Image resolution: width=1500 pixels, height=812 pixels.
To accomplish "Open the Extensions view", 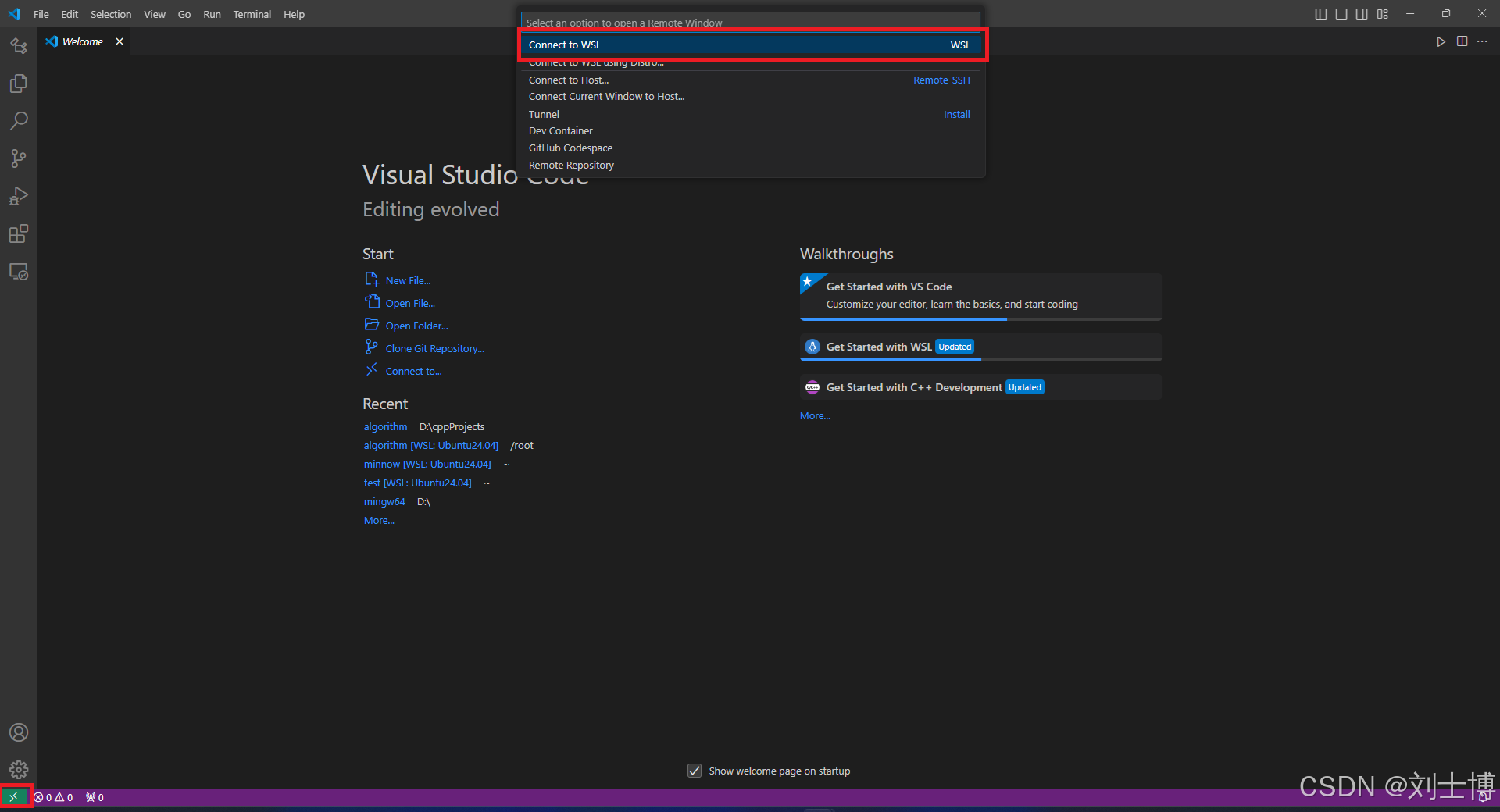I will (19, 233).
